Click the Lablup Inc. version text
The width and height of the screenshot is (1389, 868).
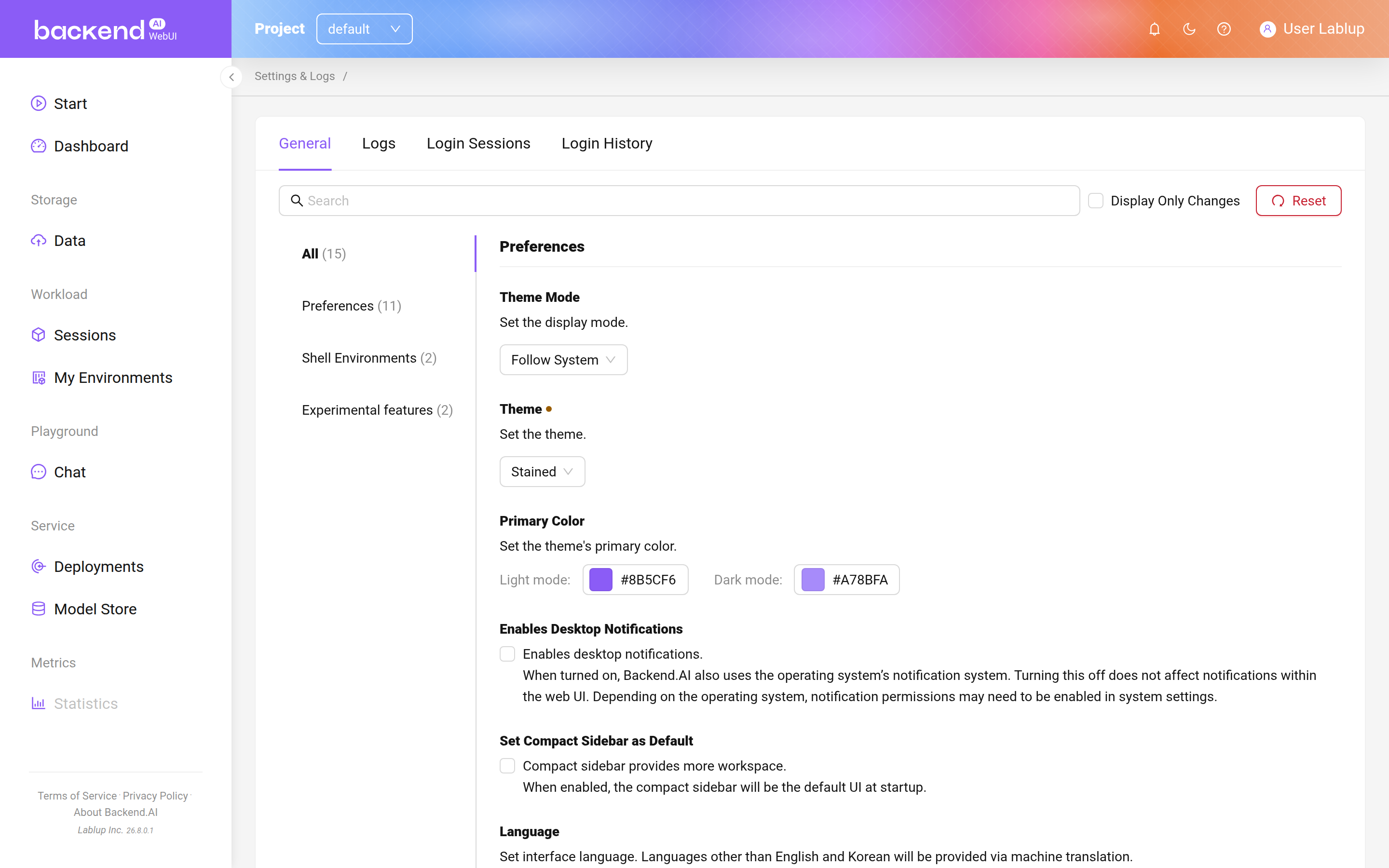pyautogui.click(x=115, y=830)
